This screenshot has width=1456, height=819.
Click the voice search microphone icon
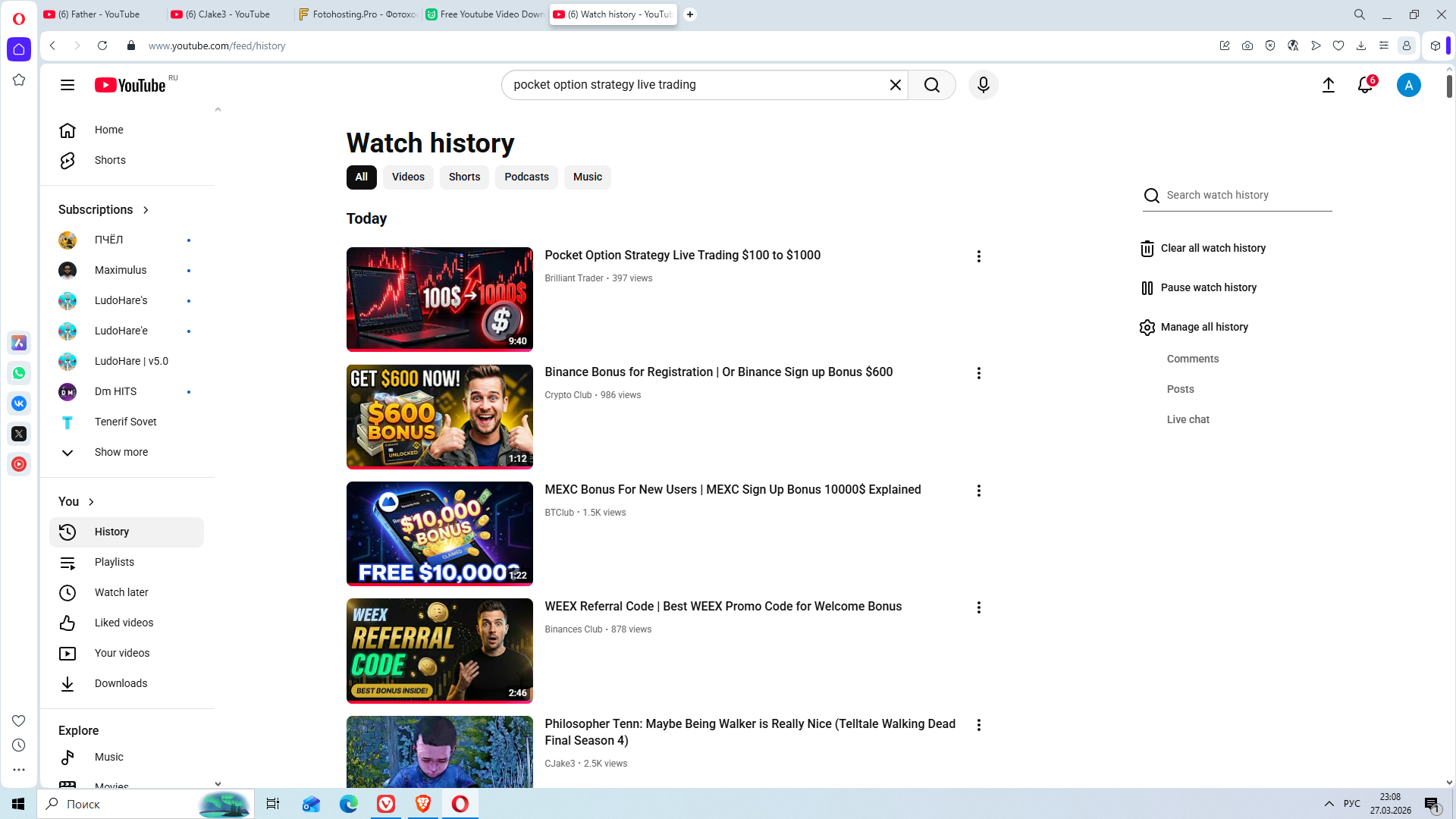point(983,85)
